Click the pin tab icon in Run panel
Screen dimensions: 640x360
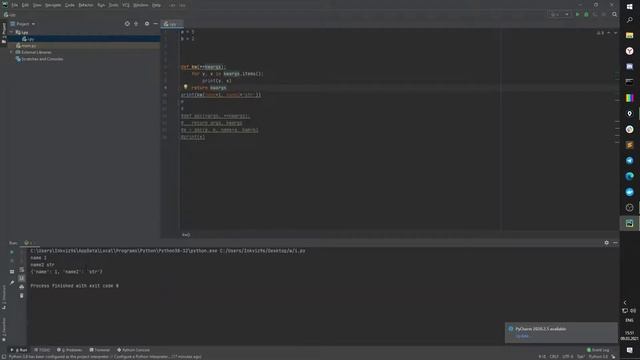12,282
